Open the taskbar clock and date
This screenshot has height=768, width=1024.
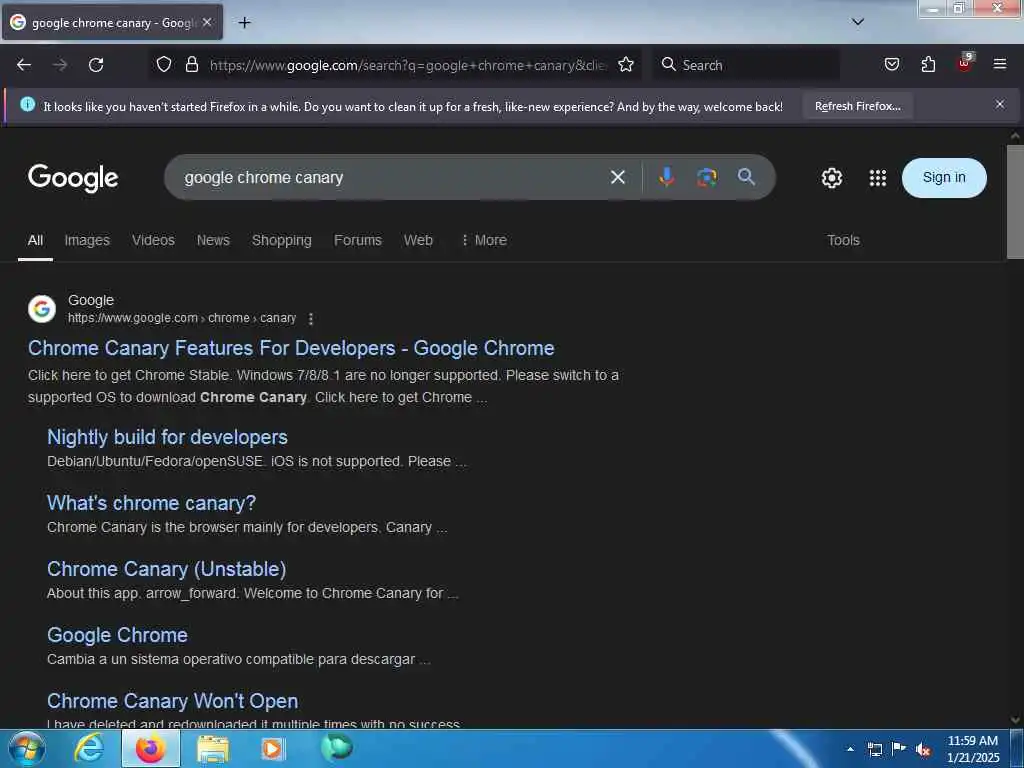point(973,749)
